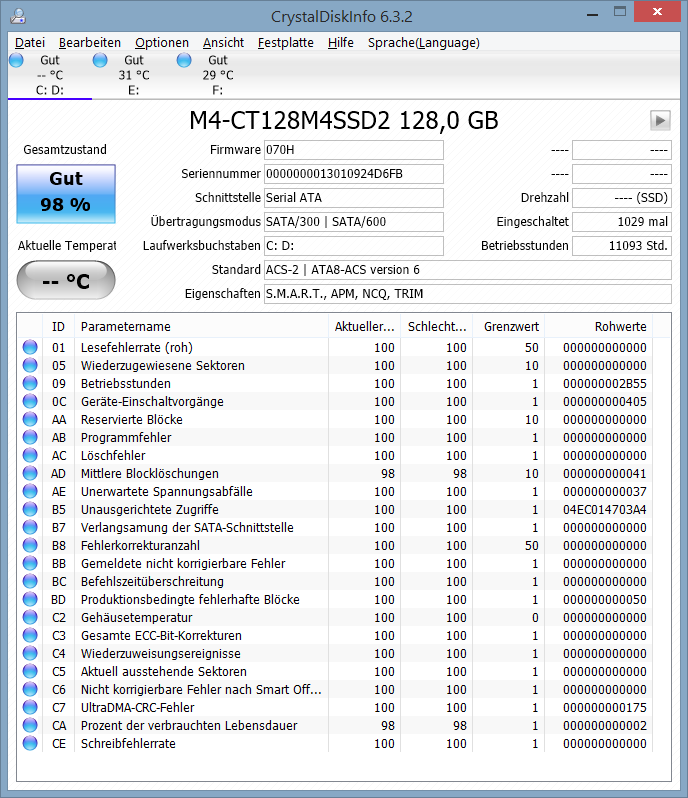This screenshot has height=798, width=688.
Task: Click the Seriennummer field
Action: pyautogui.click(x=354, y=174)
